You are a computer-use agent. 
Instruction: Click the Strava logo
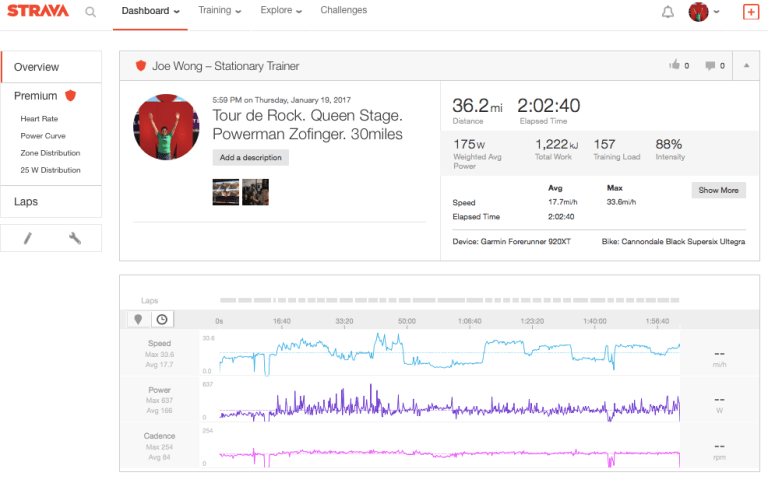[38, 12]
